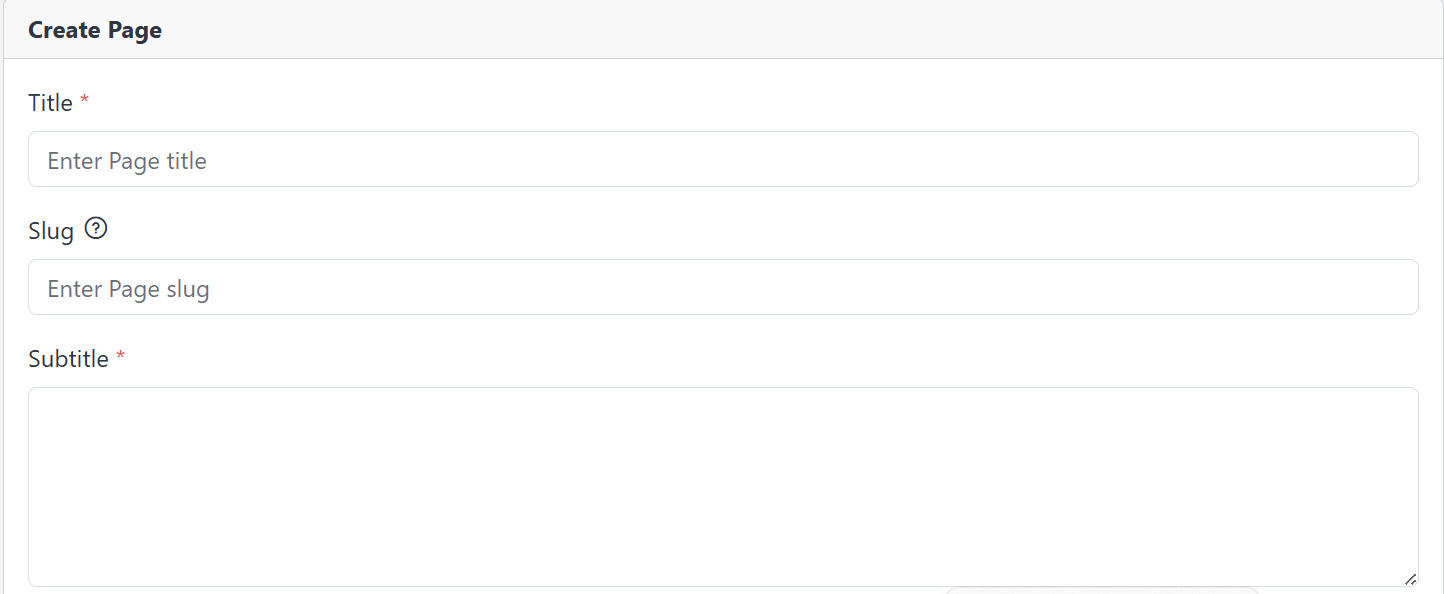This screenshot has width=1444, height=594.
Task: Focus the Title input field
Action: click(723, 159)
